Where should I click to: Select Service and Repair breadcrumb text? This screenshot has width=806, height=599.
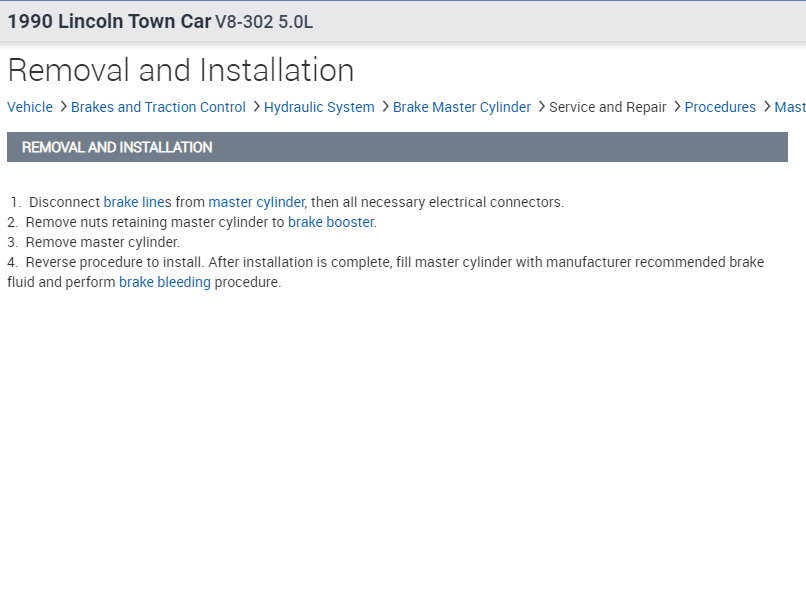click(608, 107)
